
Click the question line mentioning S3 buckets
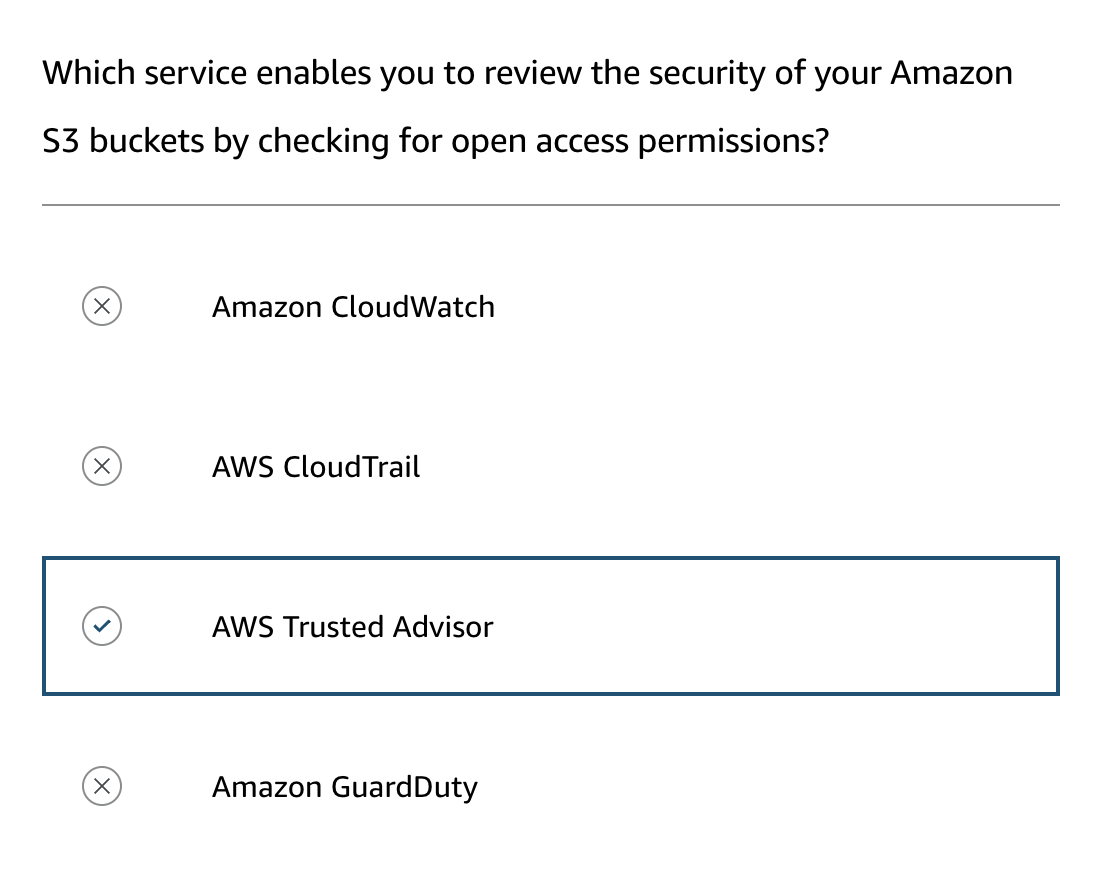pyautogui.click(x=436, y=141)
